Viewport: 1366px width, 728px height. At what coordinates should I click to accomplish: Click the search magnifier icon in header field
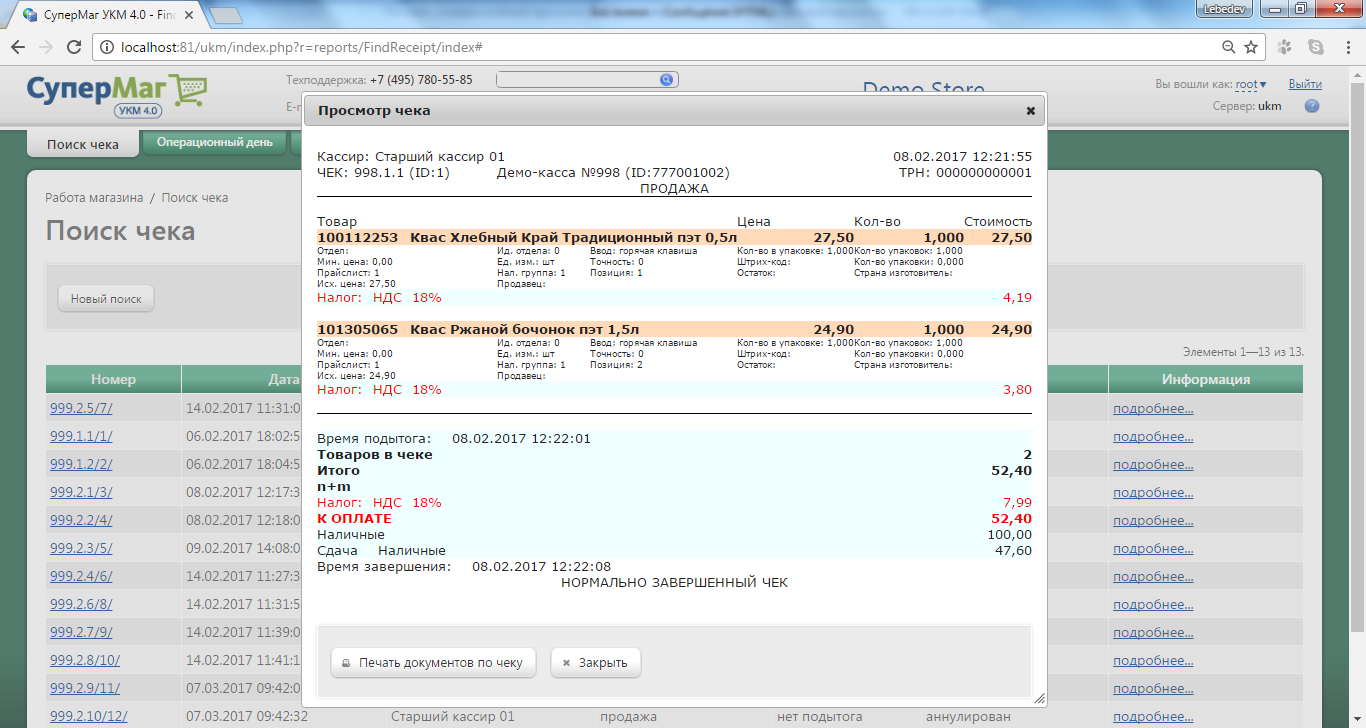(x=667, y=80)
